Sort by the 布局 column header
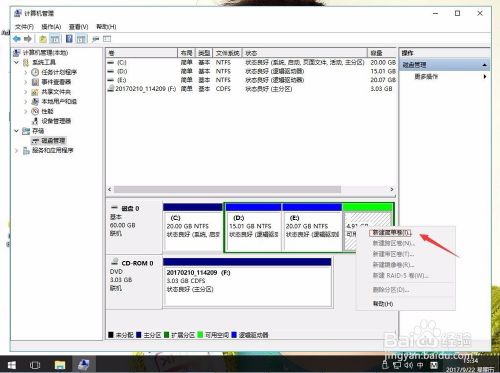Screen dimensions: 500x373 click(x=186, y=53)
